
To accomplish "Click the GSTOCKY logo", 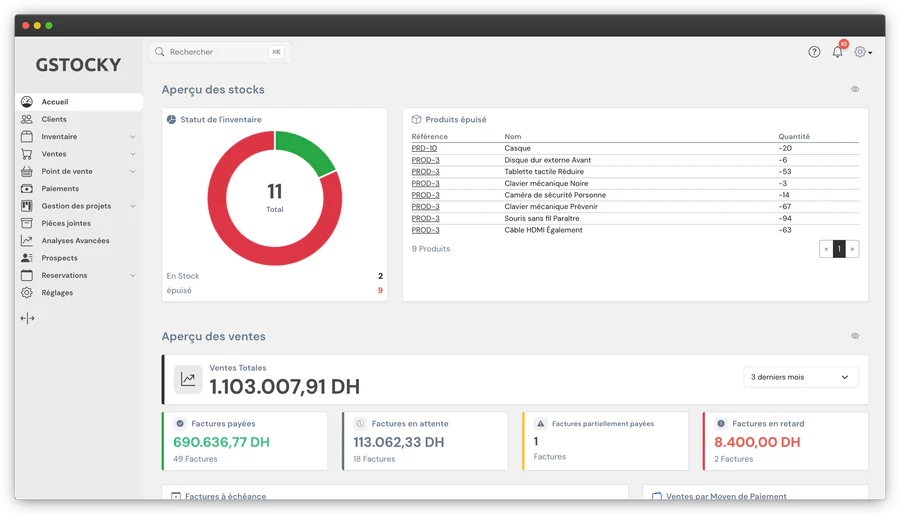I will [78, 65].
